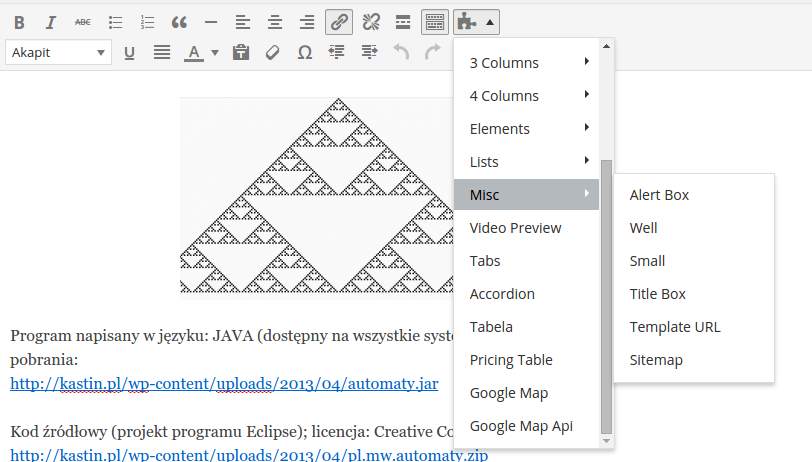Click the insert/edit link icon

pos(339,22)
